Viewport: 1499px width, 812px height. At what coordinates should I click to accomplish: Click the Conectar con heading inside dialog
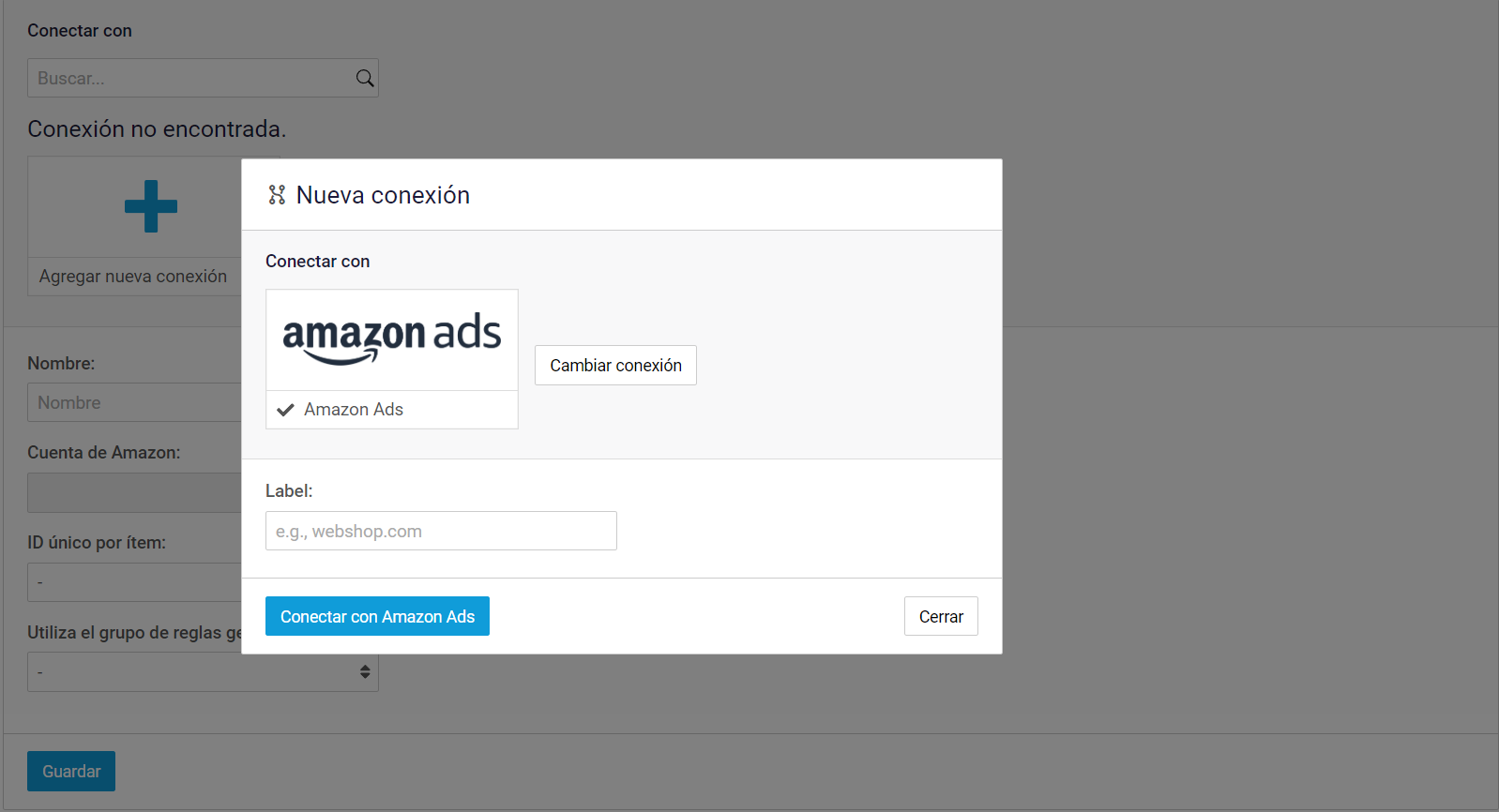point(318,261)
